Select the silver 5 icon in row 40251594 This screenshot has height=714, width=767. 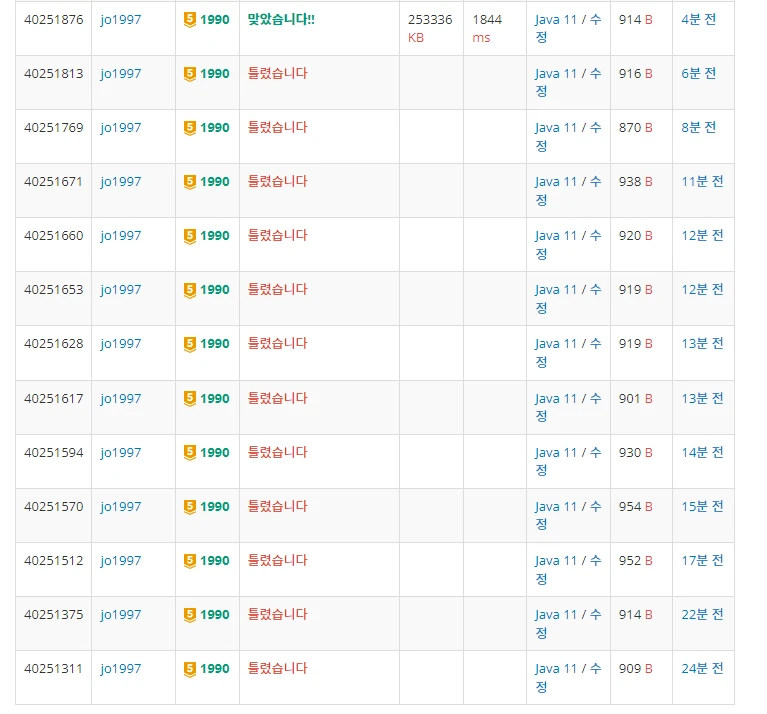[190, 453]
